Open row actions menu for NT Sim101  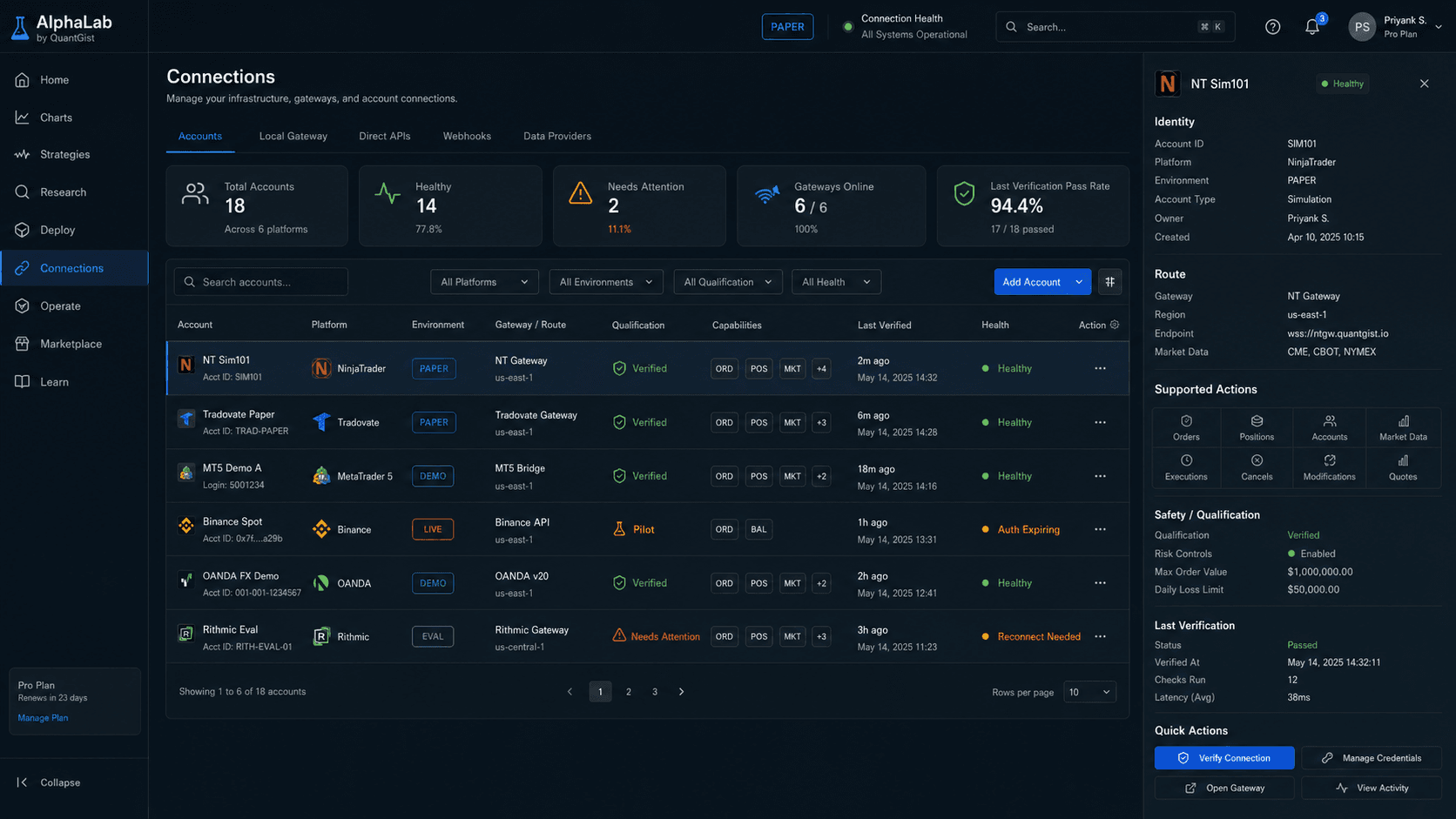point(1100,368)
